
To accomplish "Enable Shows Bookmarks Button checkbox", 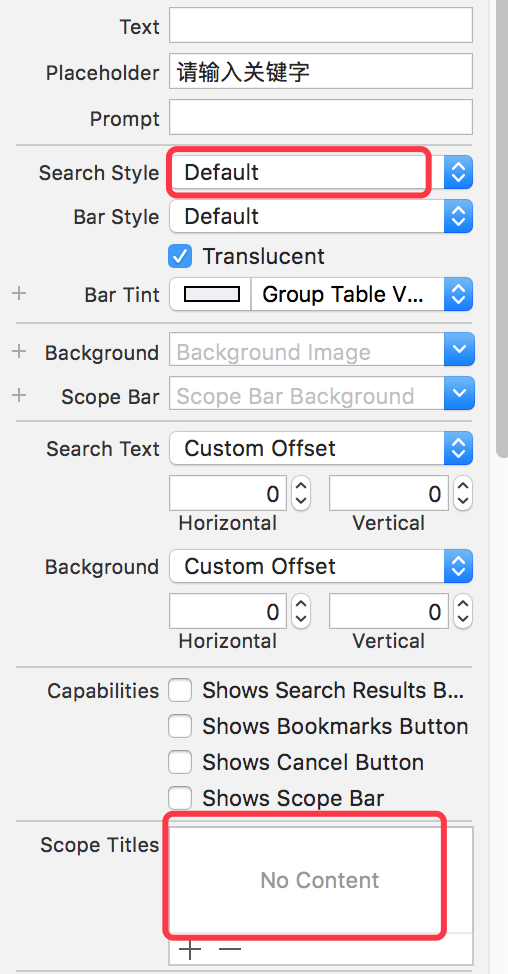I will pos(180,726).
